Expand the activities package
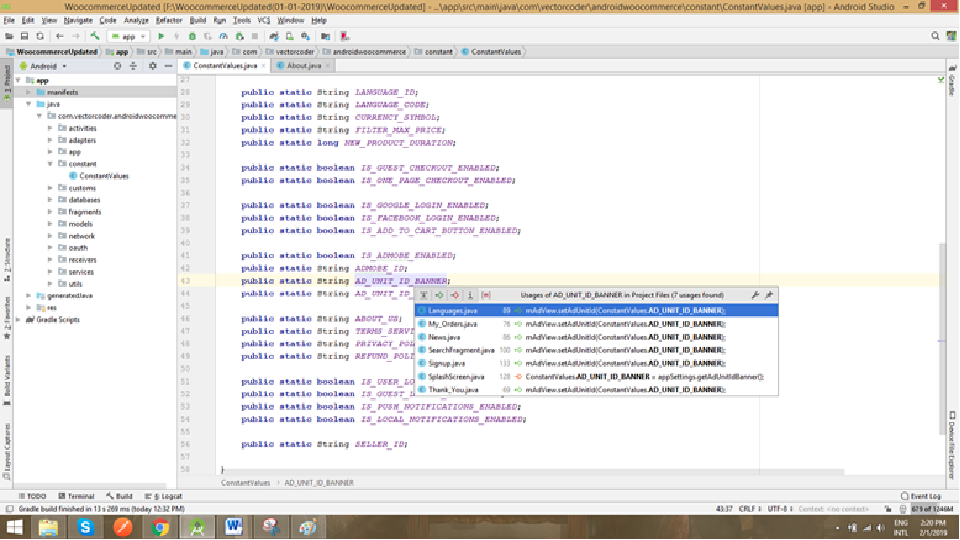Viewport: 960px width, 540px height. pyautogui.click(x=50, y=128)
